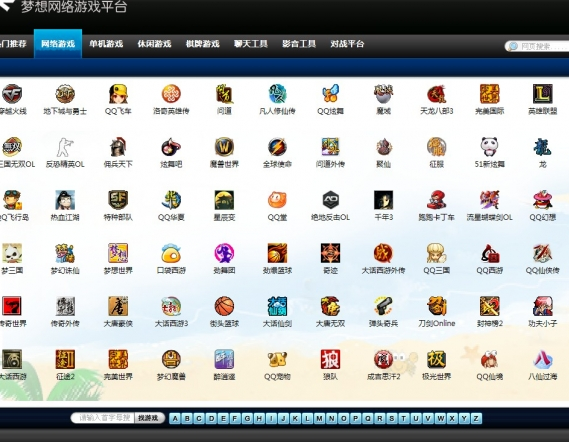Filter games by letter D

tap(211, 418)
